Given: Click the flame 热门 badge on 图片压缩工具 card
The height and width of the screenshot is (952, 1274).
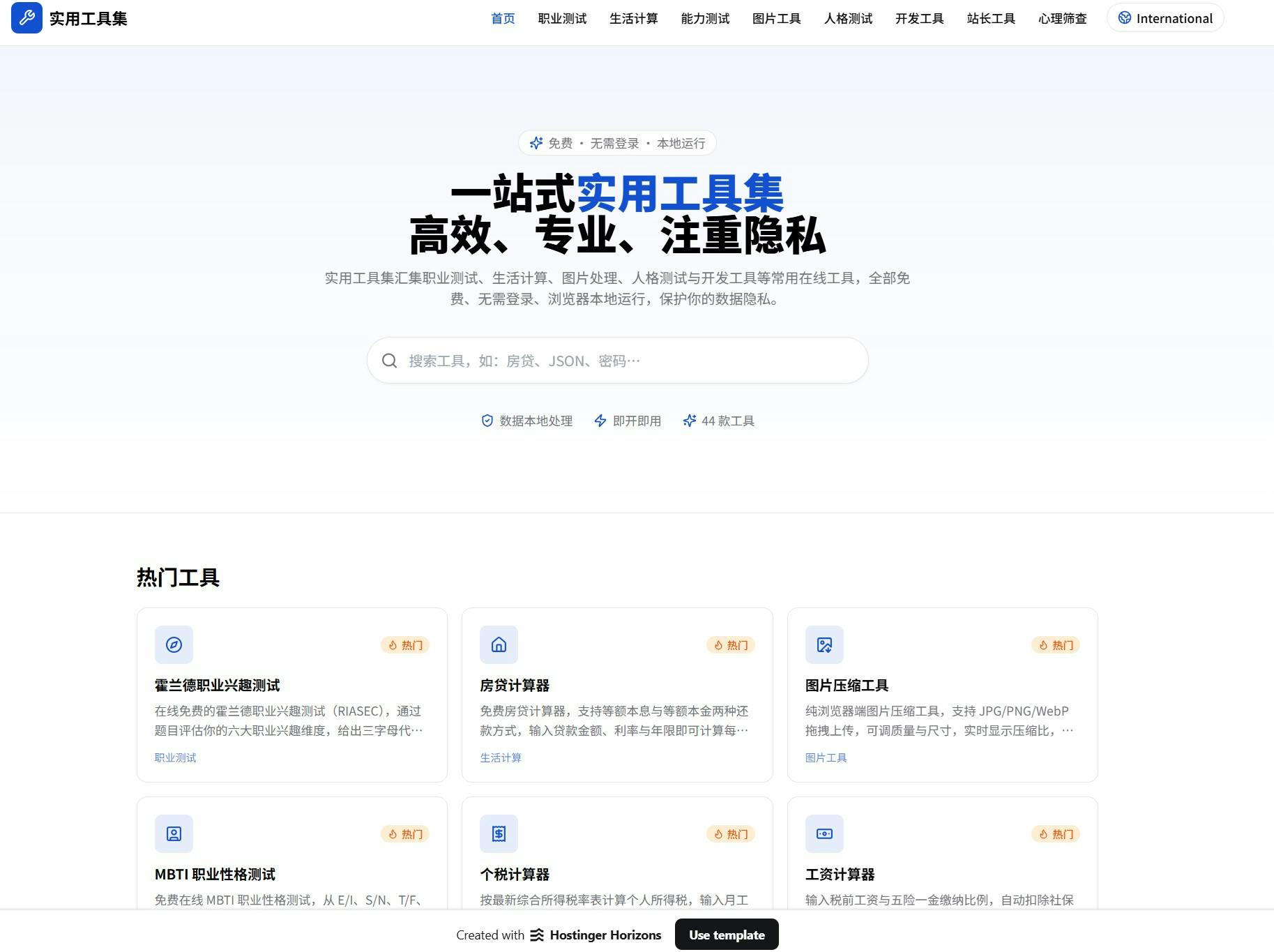Looking at the screenshot, I should click(1056, 645).
